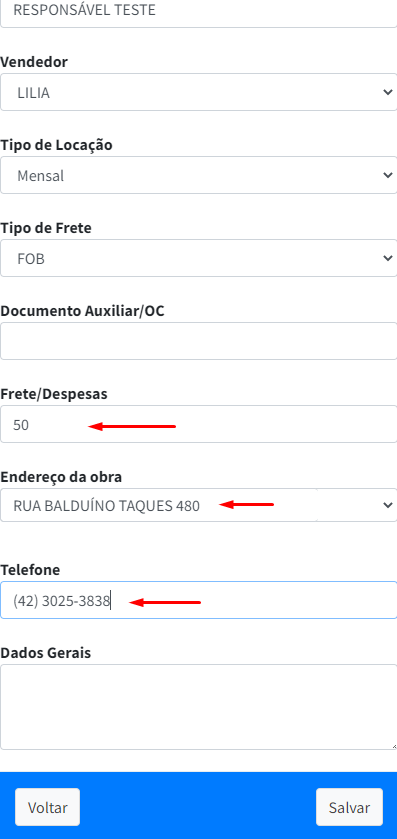The height and width of the screenshot is (839, 397).
Task: Grab the resize handle of Dados Gerais textarea
Action: [x=393, y=746]
